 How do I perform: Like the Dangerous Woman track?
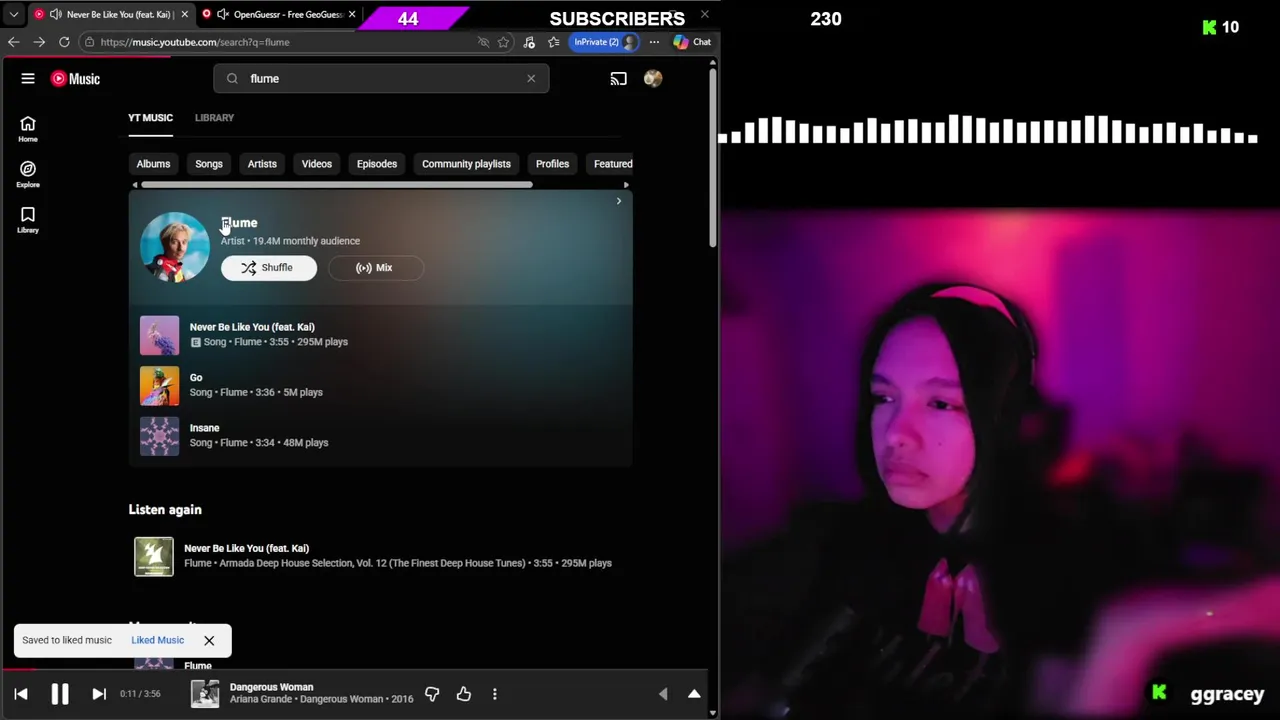click(x=464, y=694)
